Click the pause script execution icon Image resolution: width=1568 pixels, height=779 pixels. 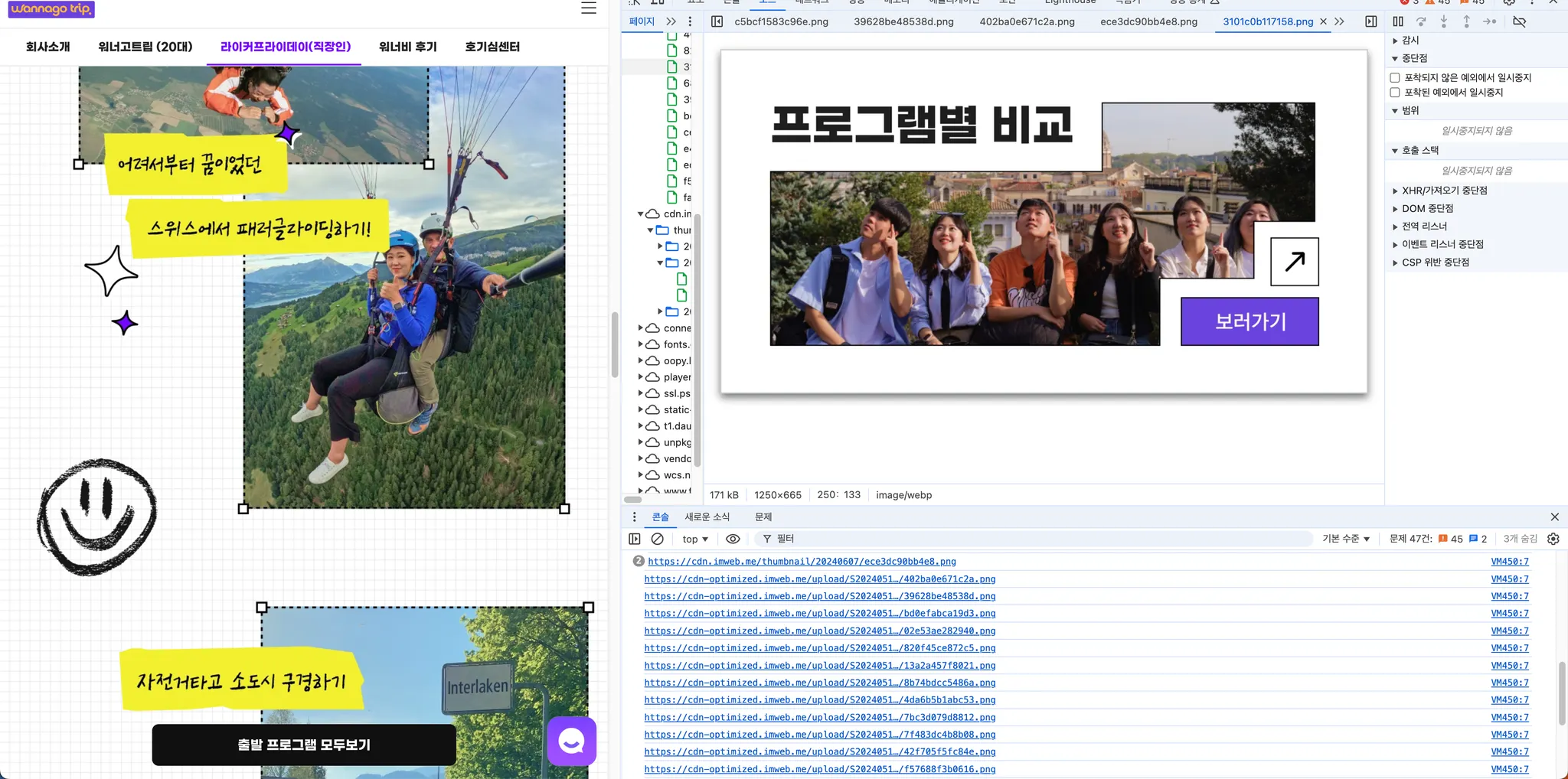pyautogui.click(x=1398, y=21)
